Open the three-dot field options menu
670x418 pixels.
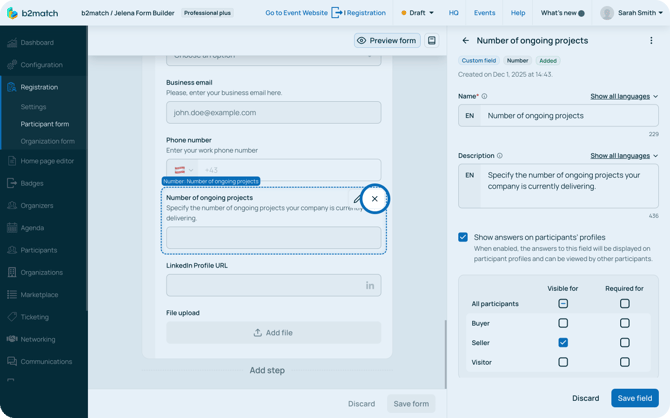pos(651,41)
